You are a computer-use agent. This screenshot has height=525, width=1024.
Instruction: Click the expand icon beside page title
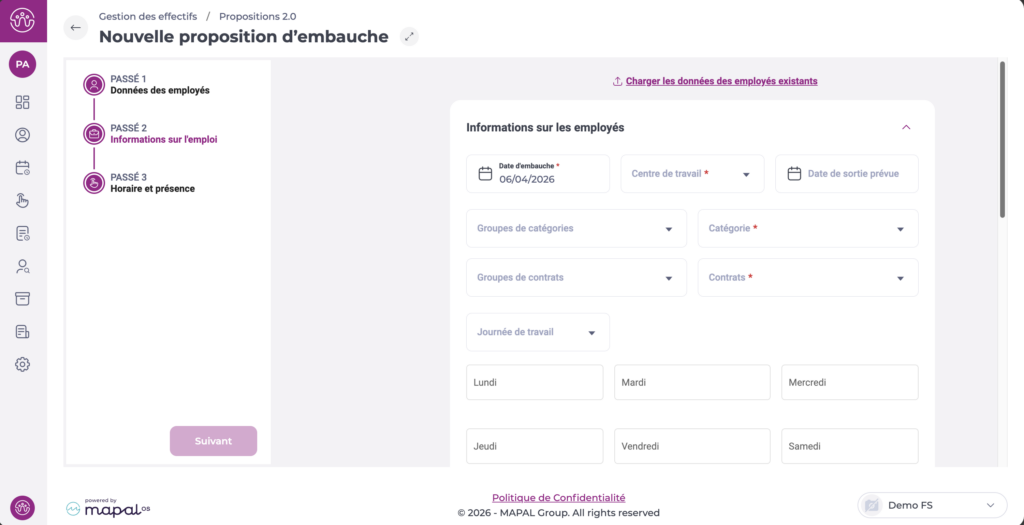coord(408,37)
